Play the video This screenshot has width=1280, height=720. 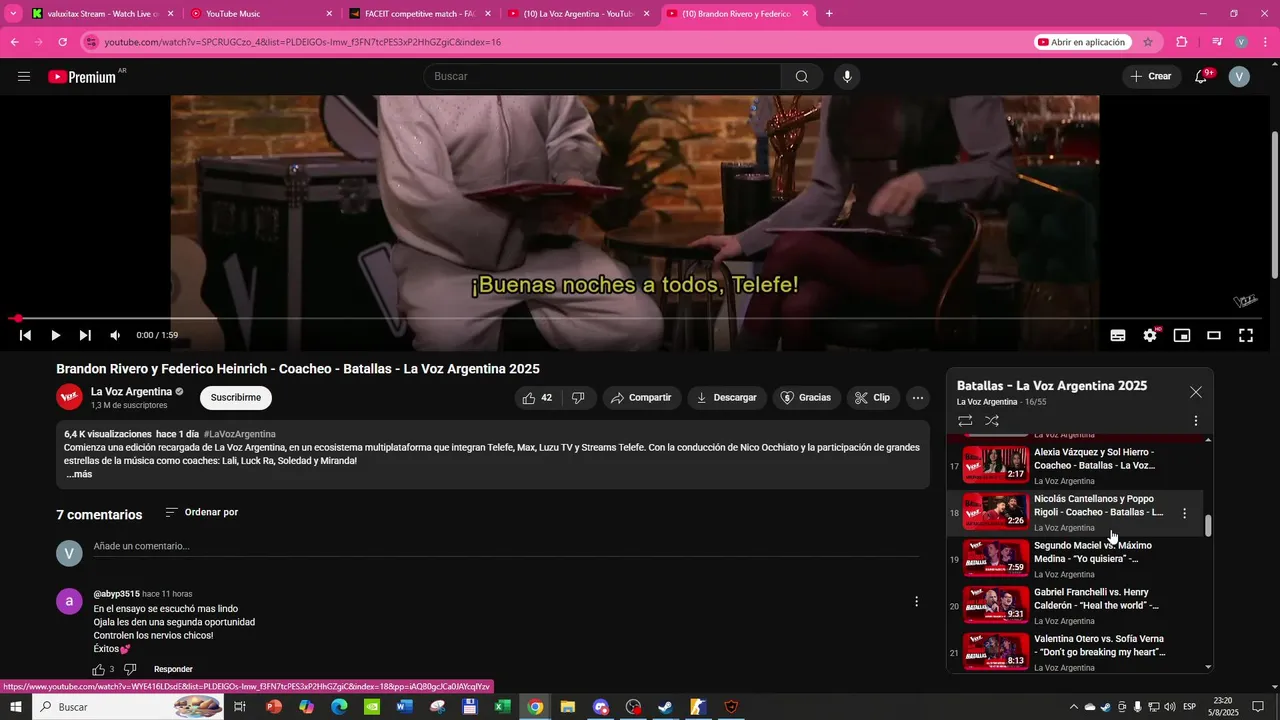tap(55, 336)
